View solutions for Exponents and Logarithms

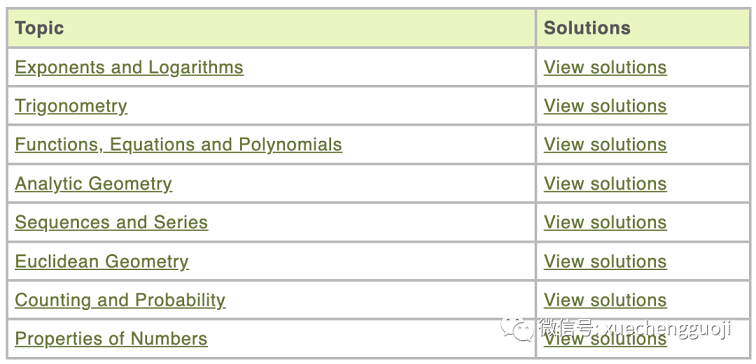[605, 67]
